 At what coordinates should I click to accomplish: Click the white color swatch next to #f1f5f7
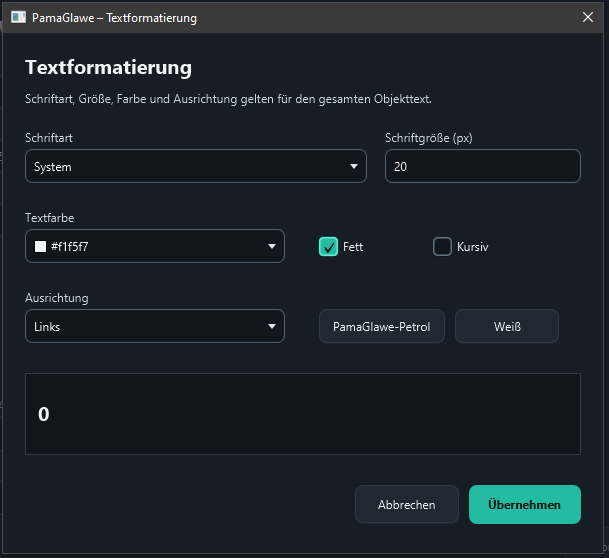point(40,247)
